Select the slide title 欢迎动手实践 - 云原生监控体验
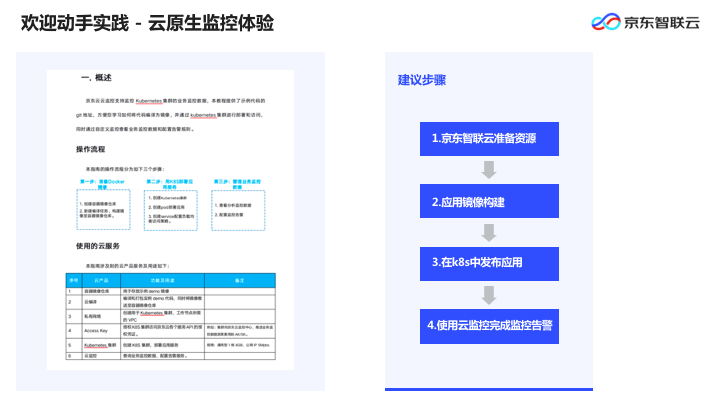 (x=147, y=23)
